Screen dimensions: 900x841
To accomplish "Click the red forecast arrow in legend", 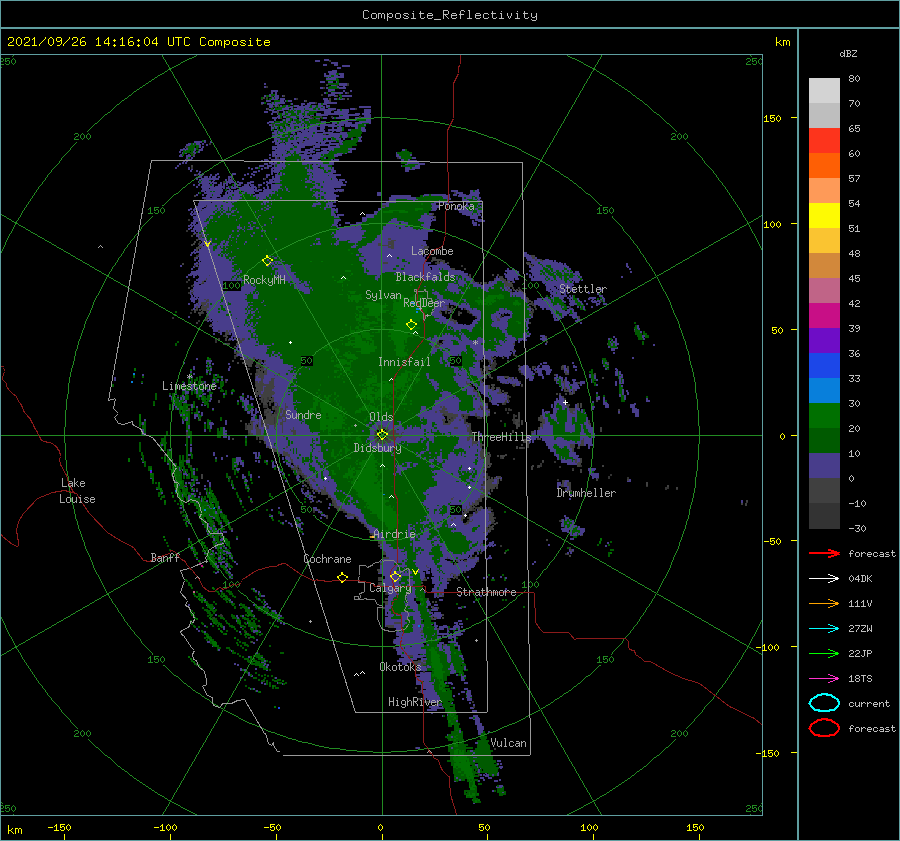I will tap(824, 553).
